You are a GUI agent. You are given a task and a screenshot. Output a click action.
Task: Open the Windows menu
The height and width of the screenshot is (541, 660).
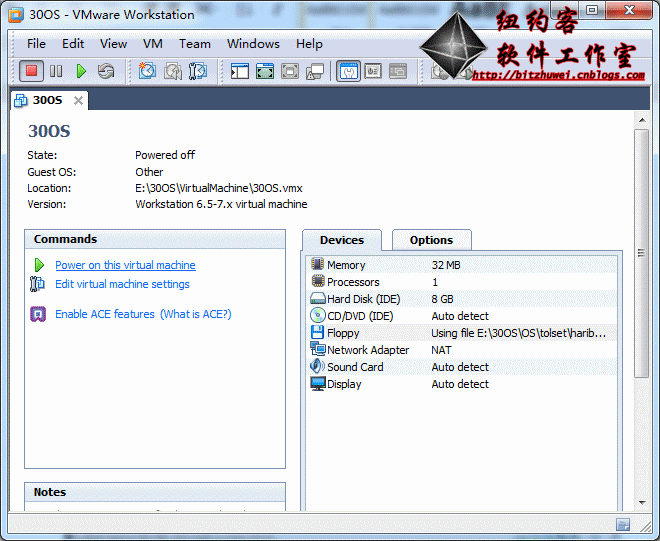coord(253,44)
